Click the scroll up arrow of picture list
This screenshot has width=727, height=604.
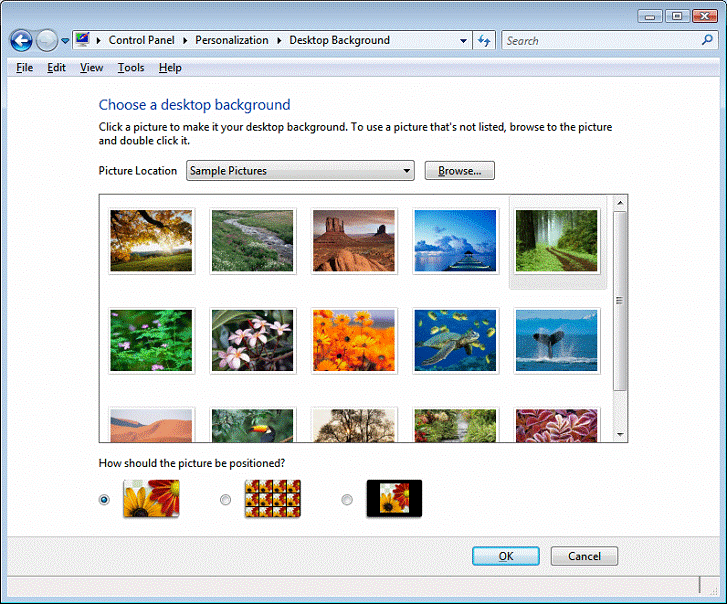[620, 203]
